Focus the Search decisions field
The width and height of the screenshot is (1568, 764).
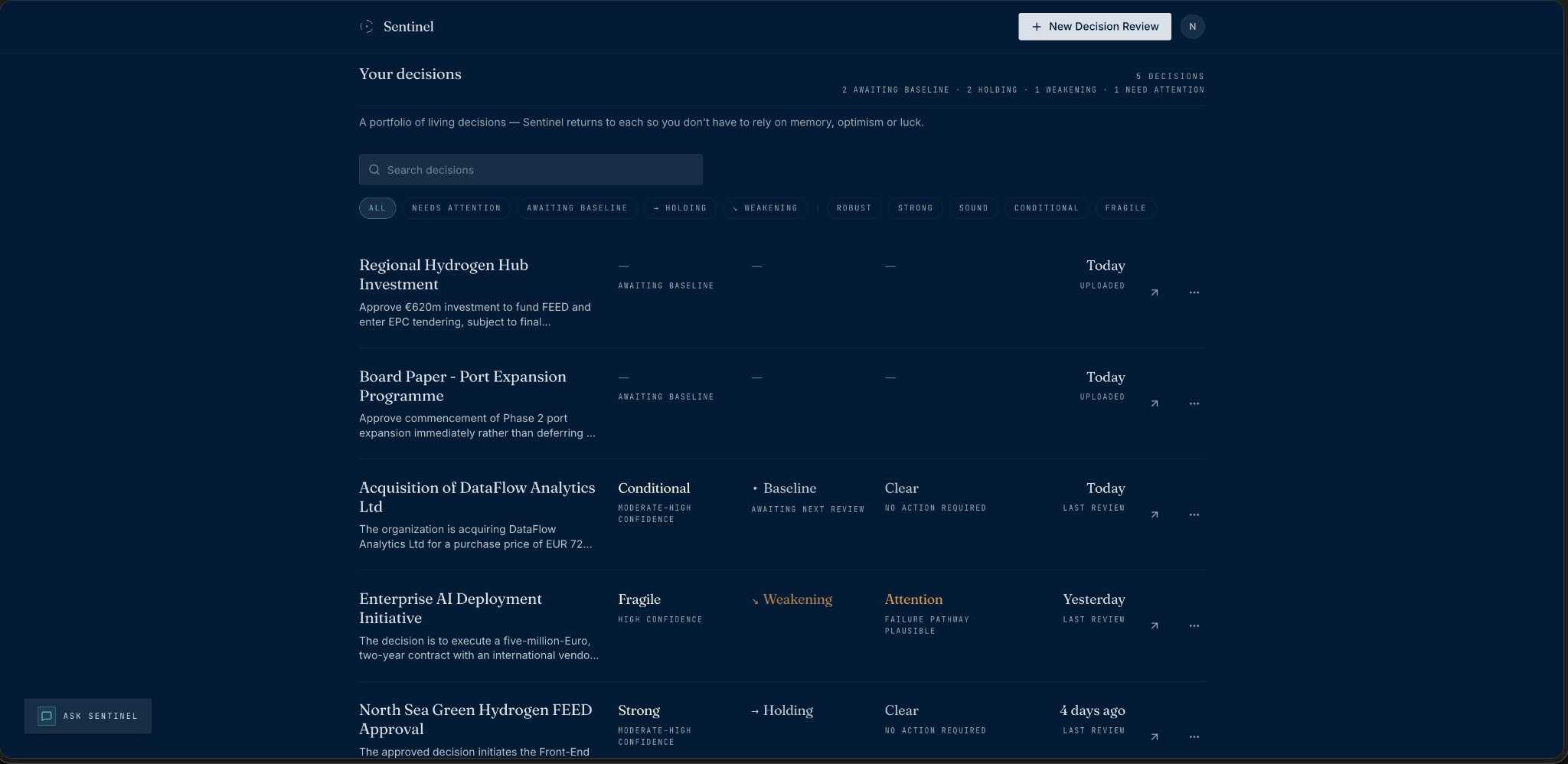[x=531, y=170]
